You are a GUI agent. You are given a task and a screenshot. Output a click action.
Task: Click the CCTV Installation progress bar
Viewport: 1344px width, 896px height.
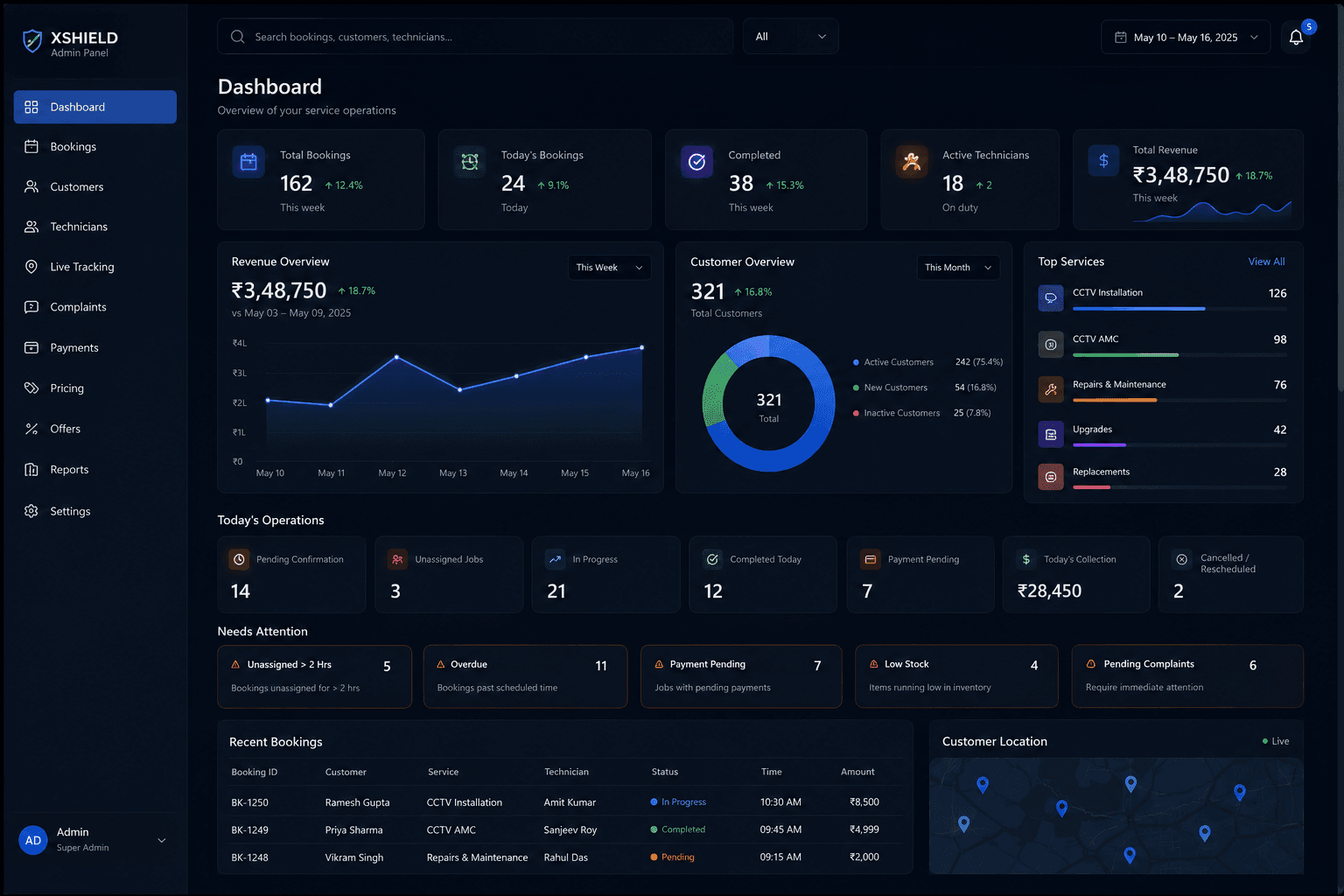point(1179,309)
